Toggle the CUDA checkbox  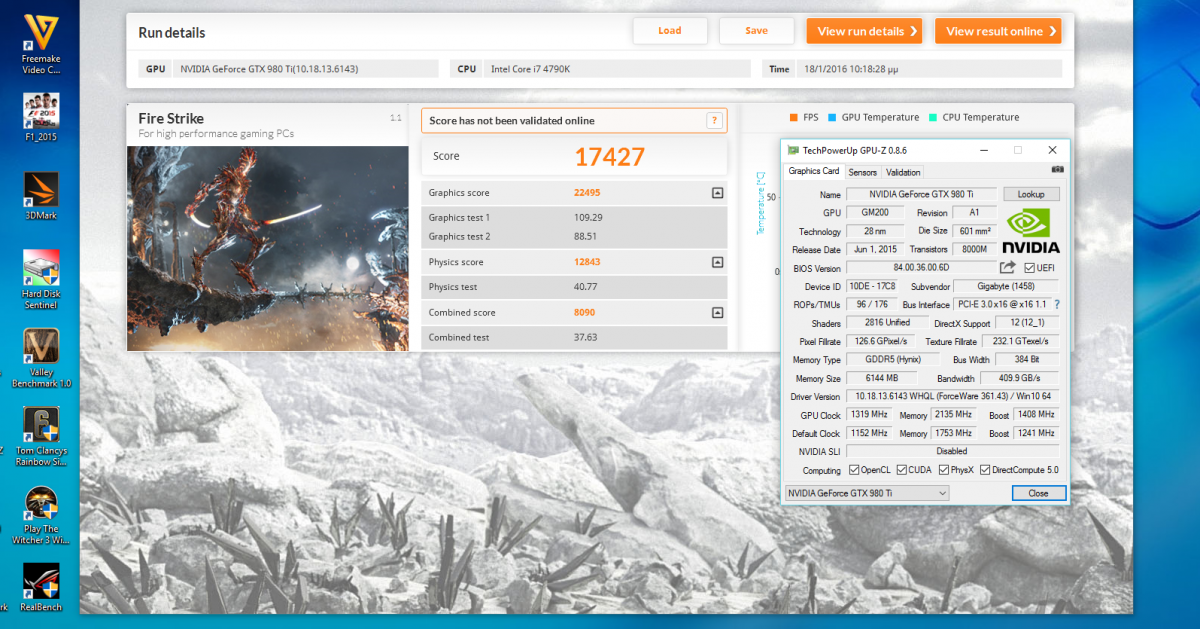pos(901,470)
